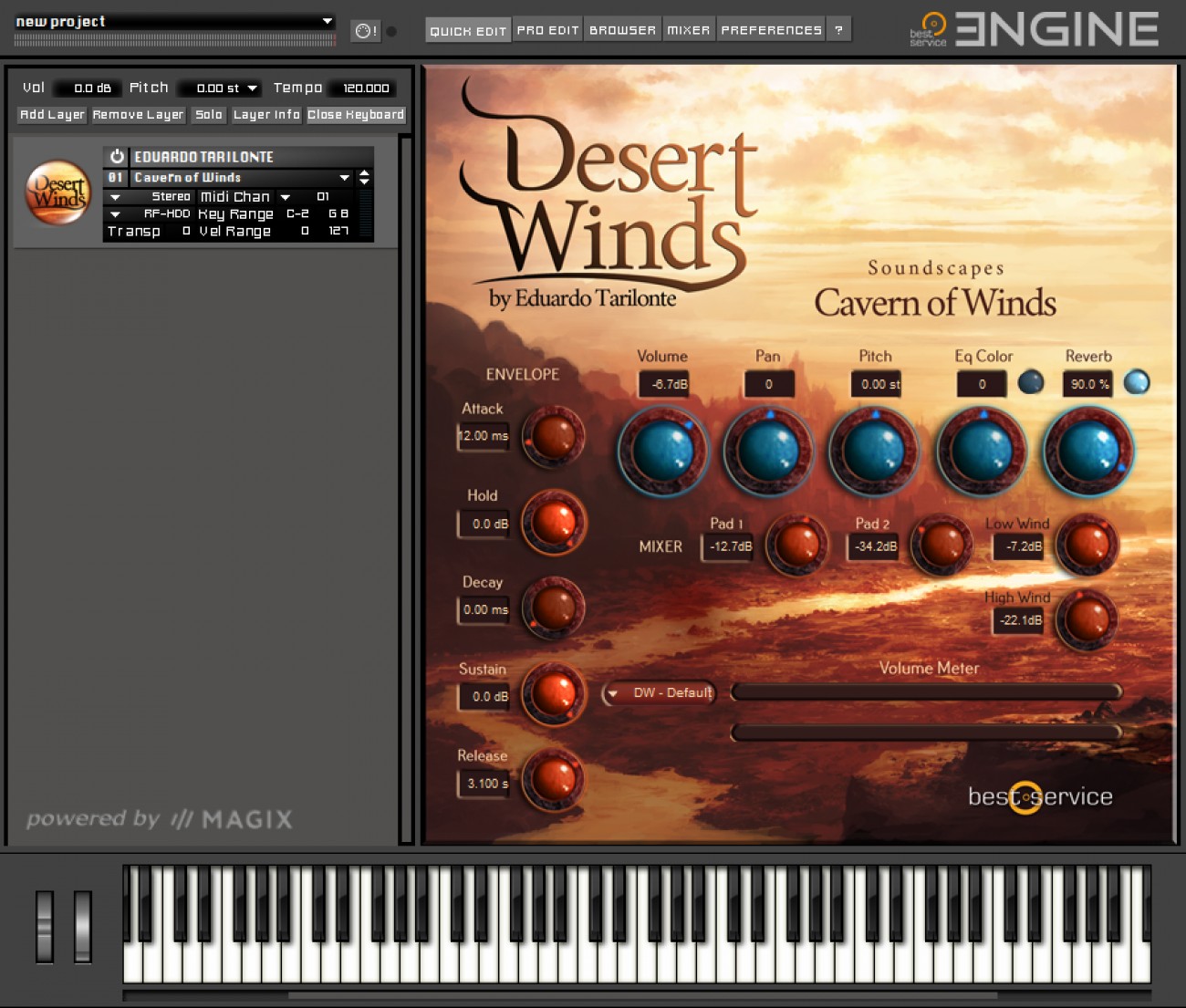The image size is (1186, 1008).
Task: Click the Pan knob
Action: coord(769,450)
